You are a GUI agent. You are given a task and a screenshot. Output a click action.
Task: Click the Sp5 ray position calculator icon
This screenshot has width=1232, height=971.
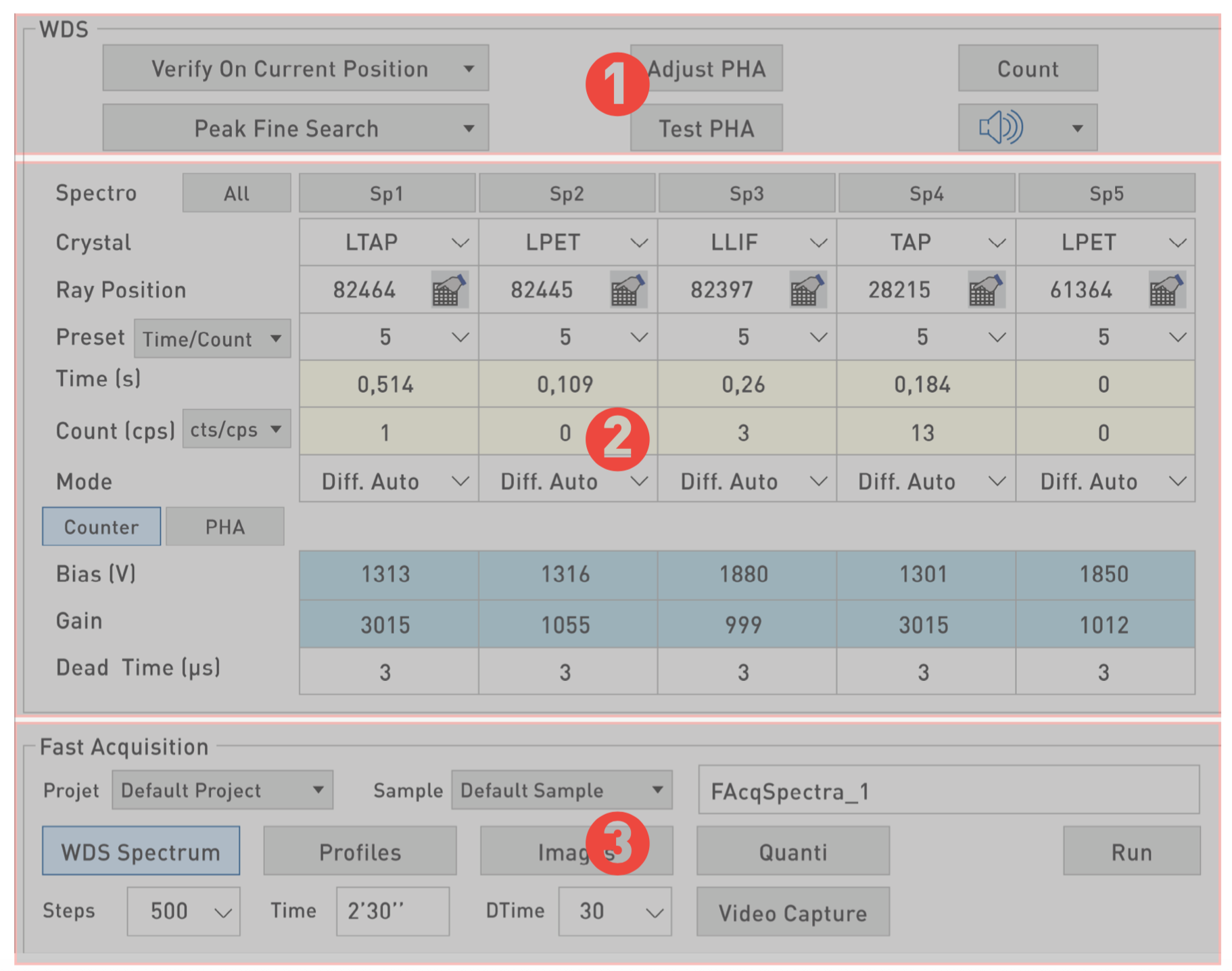coord(1166,290)
